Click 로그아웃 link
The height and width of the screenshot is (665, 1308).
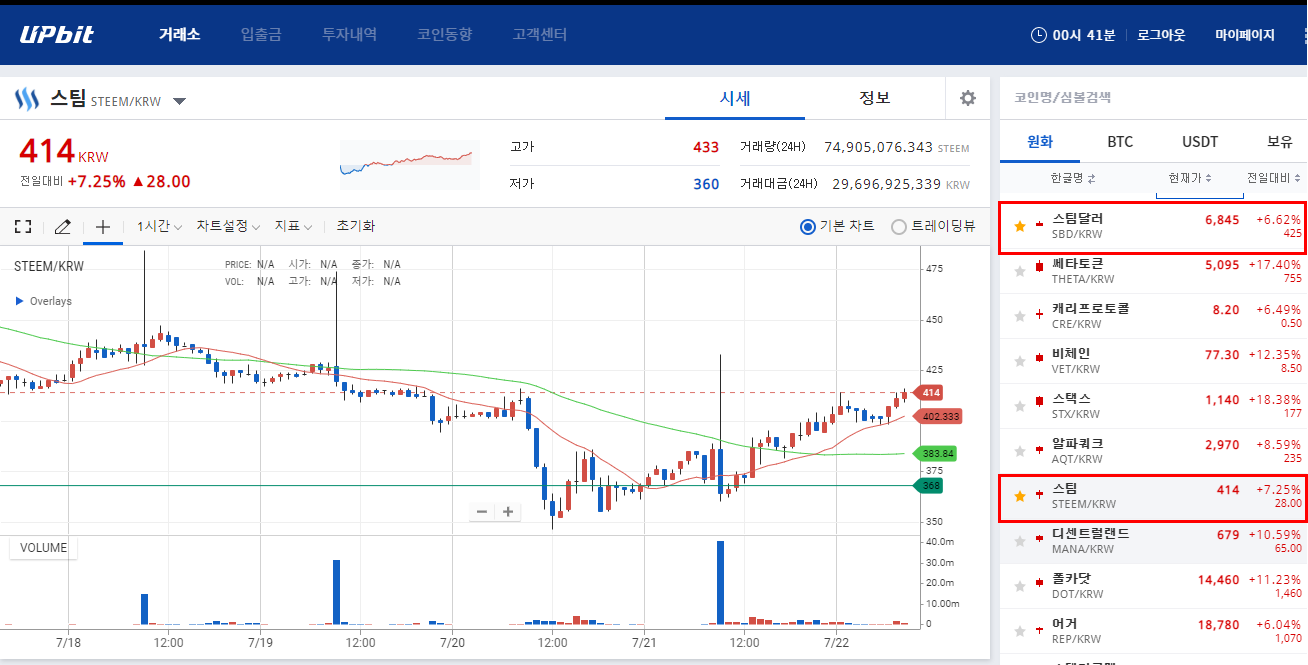tap(1161, 35)
